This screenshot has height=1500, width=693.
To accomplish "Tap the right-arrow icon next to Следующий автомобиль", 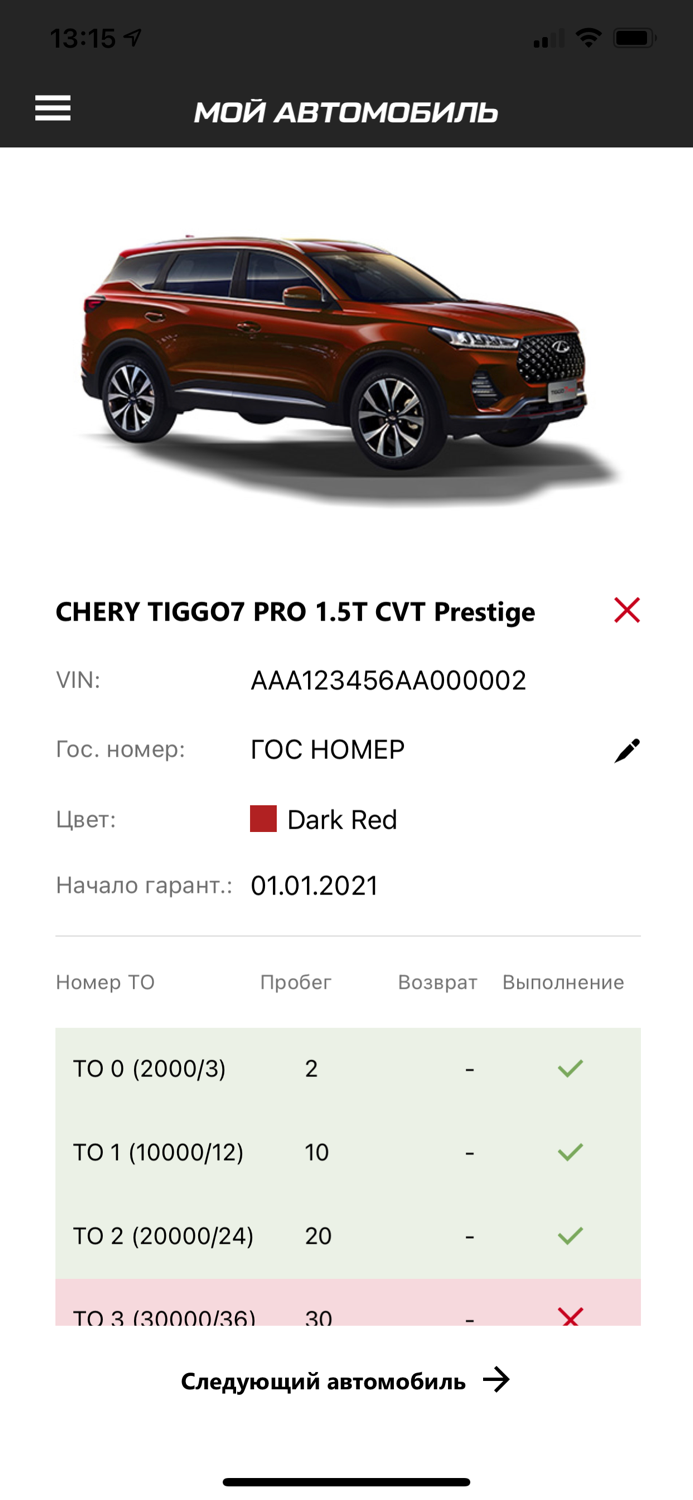I will [x=497, y=1379].
